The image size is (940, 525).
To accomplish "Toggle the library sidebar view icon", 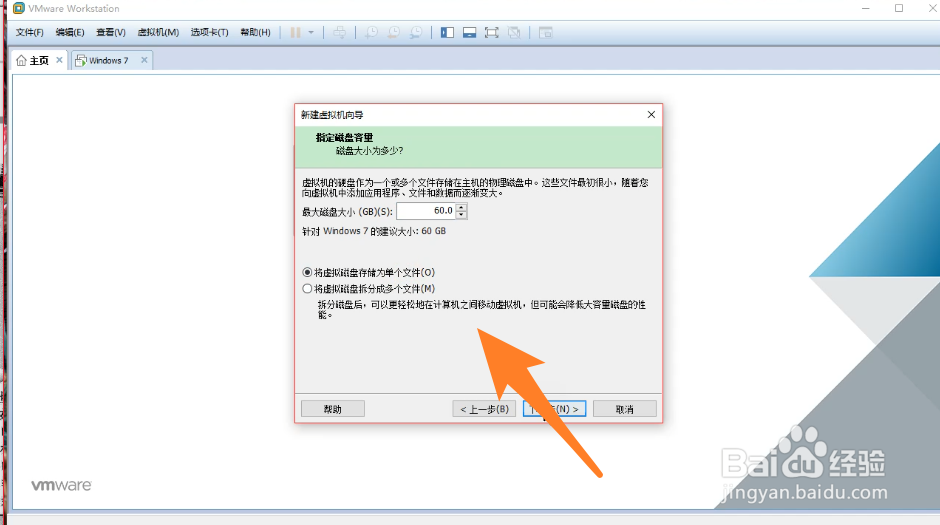I will pyautogui.click(x=447, y=32).
